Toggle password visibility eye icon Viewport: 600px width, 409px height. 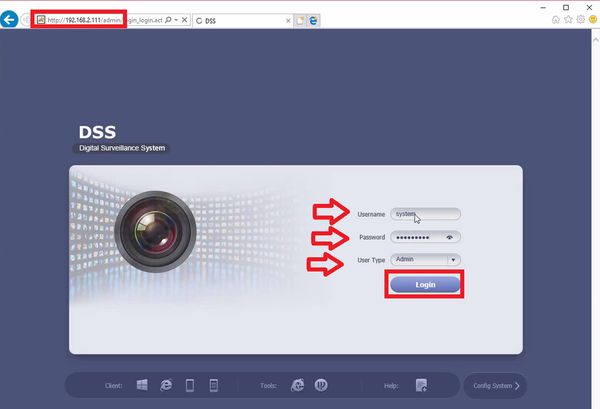[x=450, y=237]
